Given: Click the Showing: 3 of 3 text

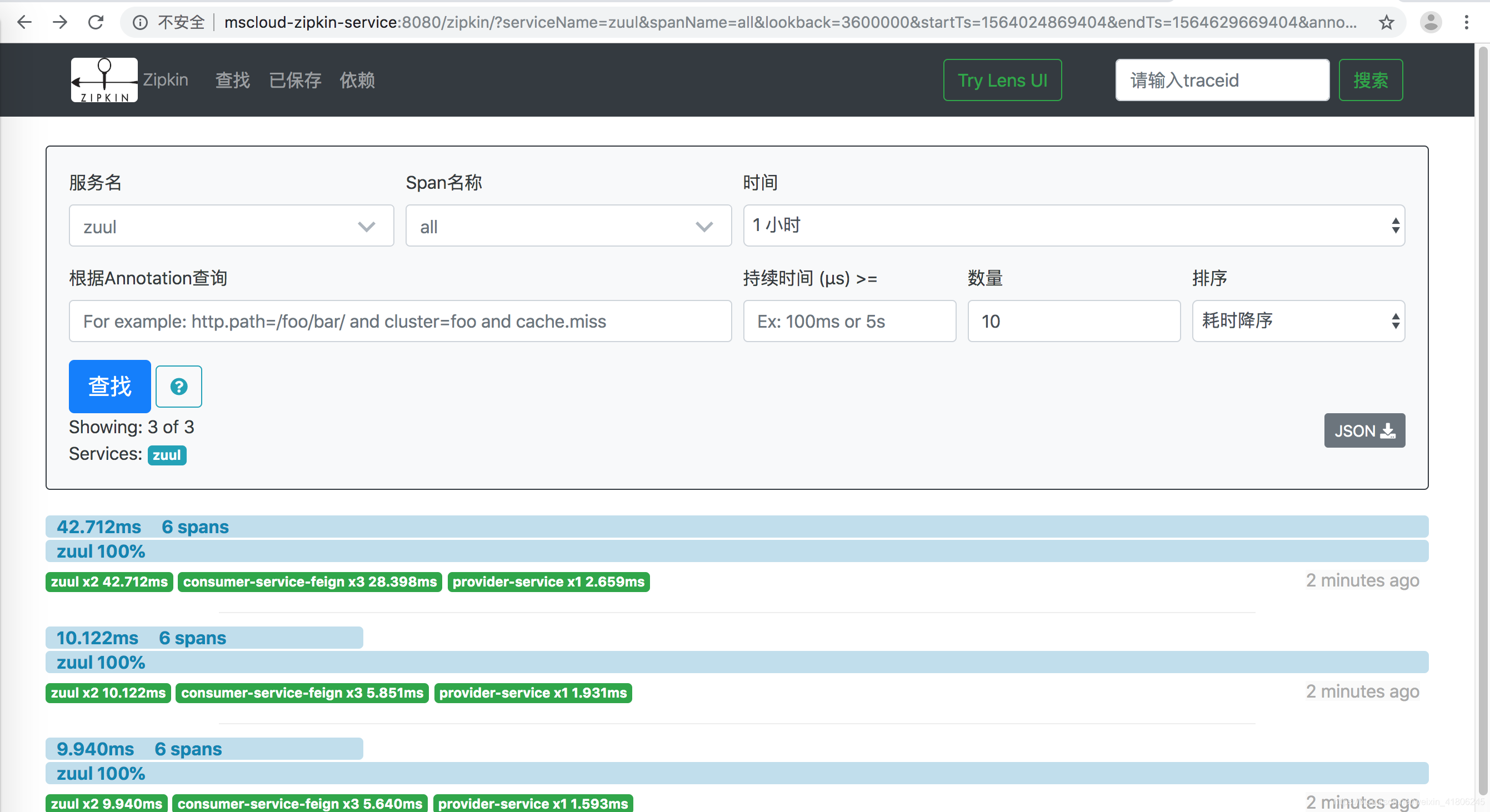Looking at the screenshot, I should point(131,427).
